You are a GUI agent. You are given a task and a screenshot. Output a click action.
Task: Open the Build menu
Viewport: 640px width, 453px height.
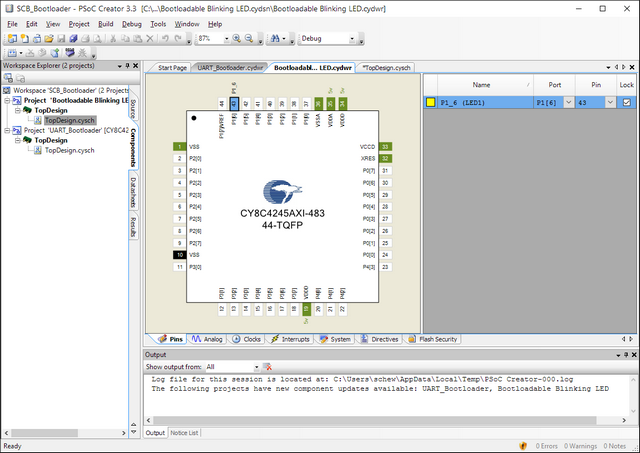pos(106,24)
